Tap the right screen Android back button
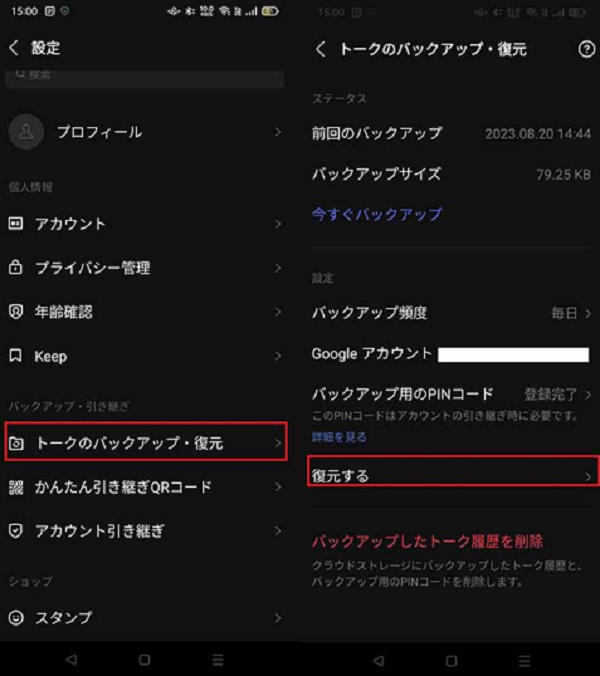 point(378,660)
